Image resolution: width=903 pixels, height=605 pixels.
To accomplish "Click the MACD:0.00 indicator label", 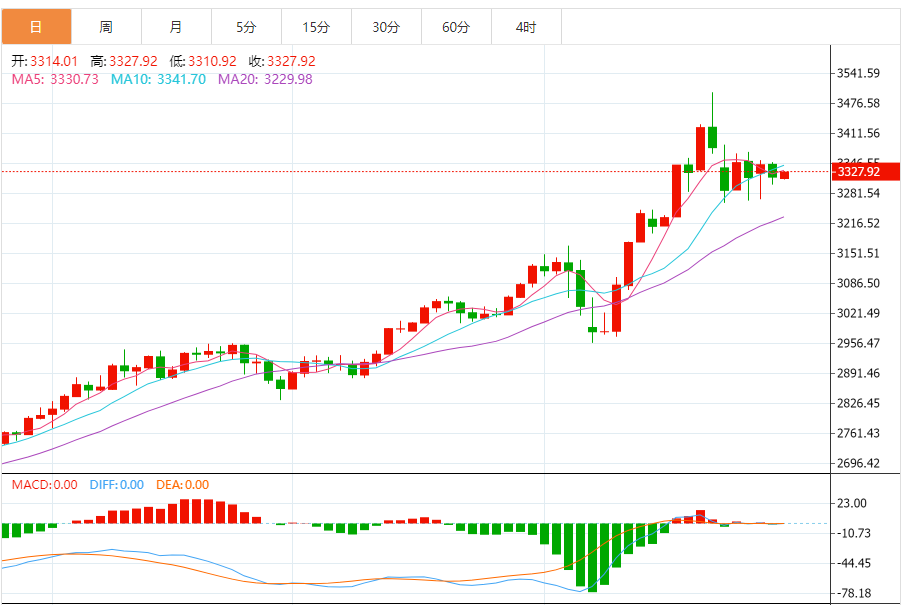I will [x=44, y=485].
